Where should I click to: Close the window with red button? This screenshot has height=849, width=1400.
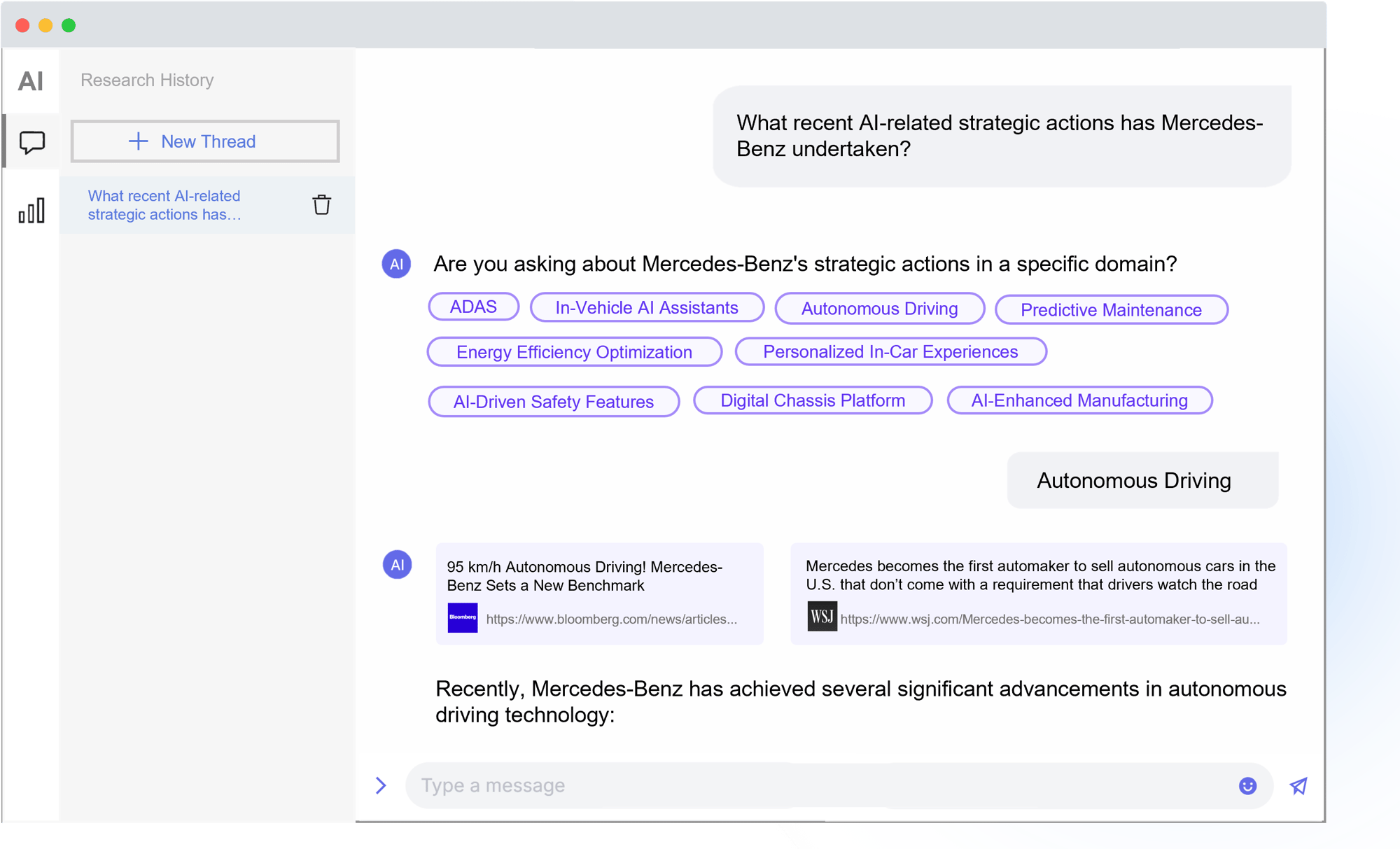tap(22, 25)
